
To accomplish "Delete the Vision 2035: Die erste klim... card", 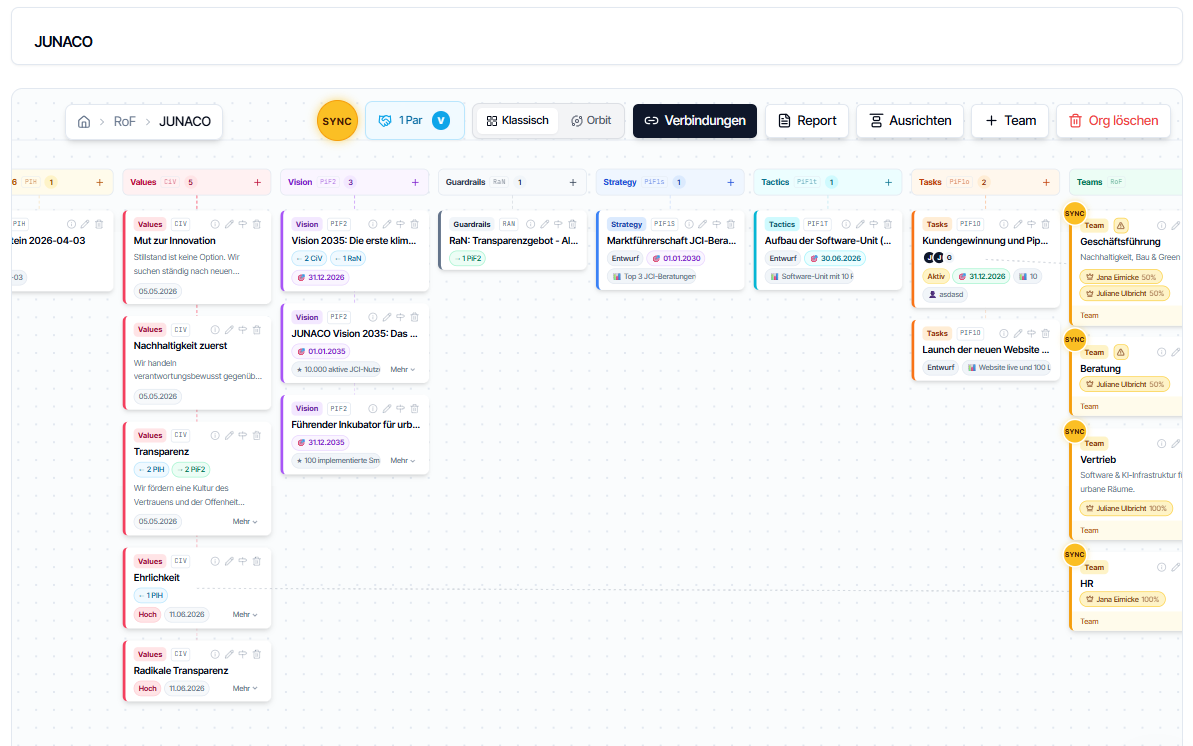I will tap(415, 225).
